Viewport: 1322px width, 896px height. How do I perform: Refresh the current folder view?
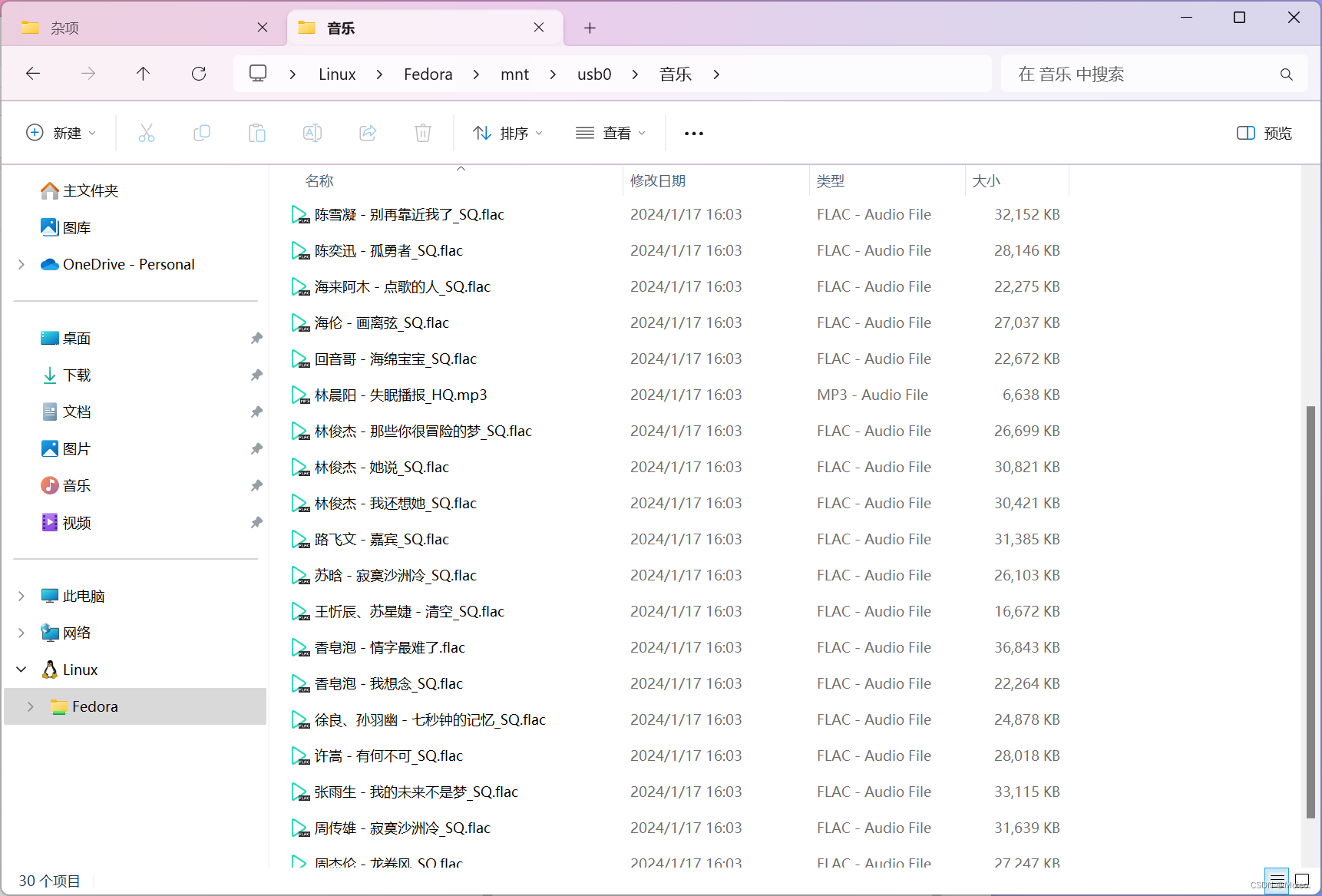199,74
